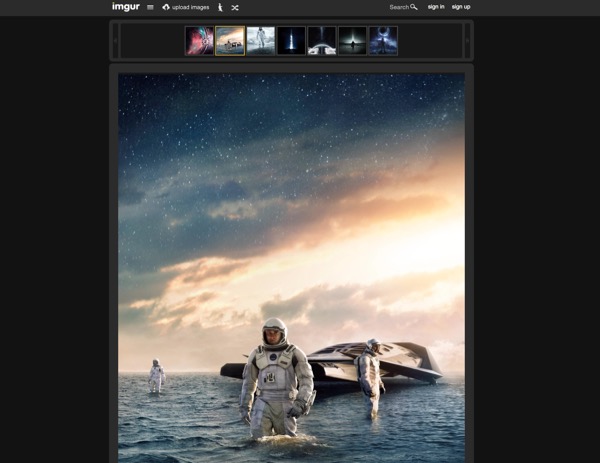Open the sign up link
The image size is (600, 463).
(461, 7)
